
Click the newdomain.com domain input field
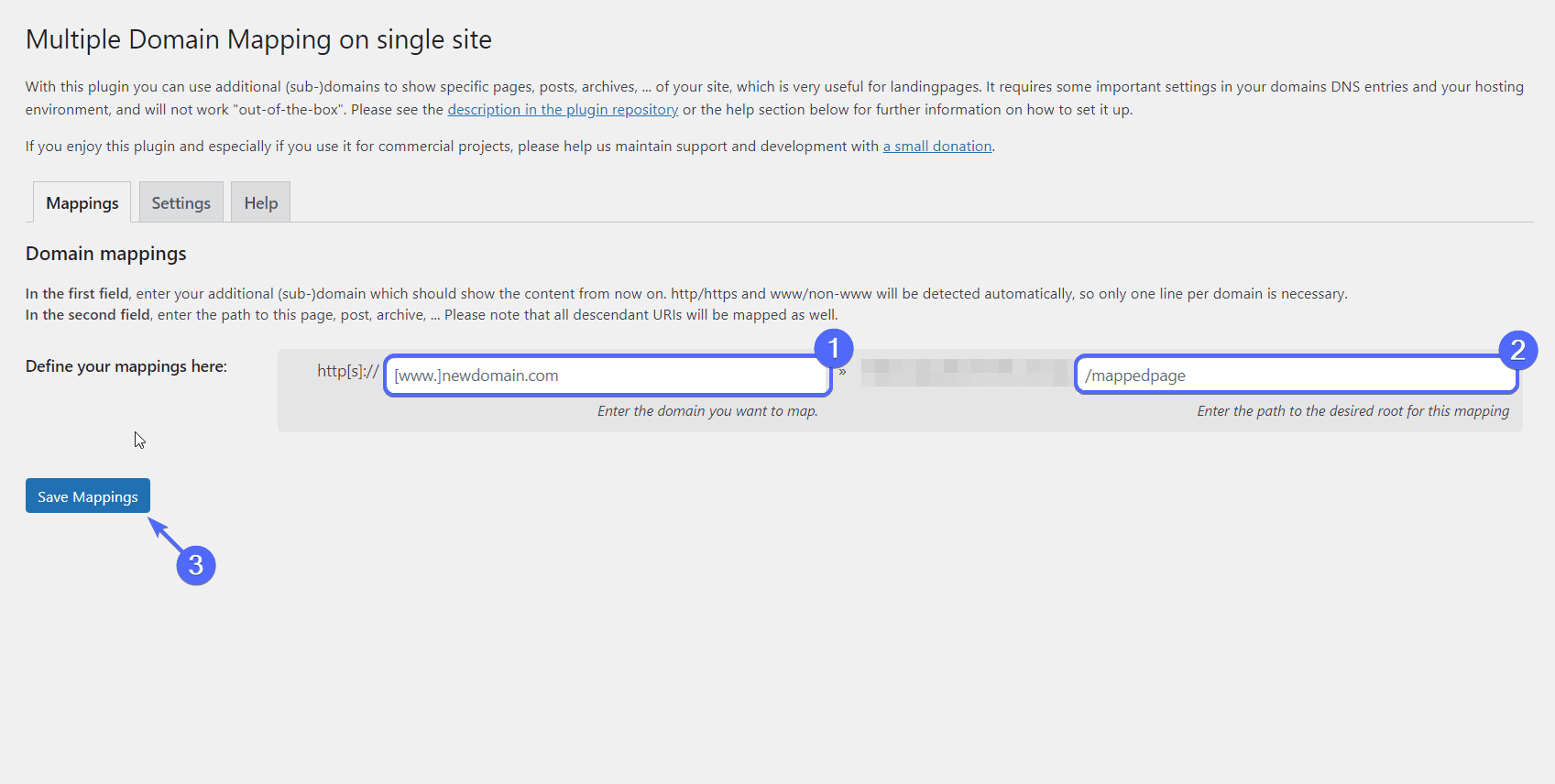[x=608, y=376]
